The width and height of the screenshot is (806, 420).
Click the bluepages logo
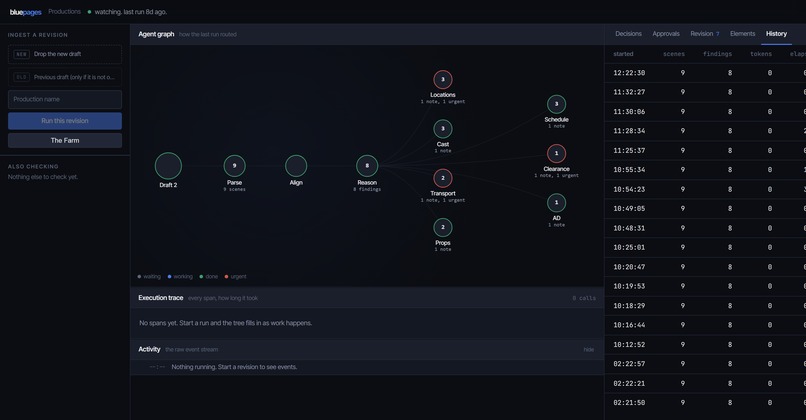point(25,12)
